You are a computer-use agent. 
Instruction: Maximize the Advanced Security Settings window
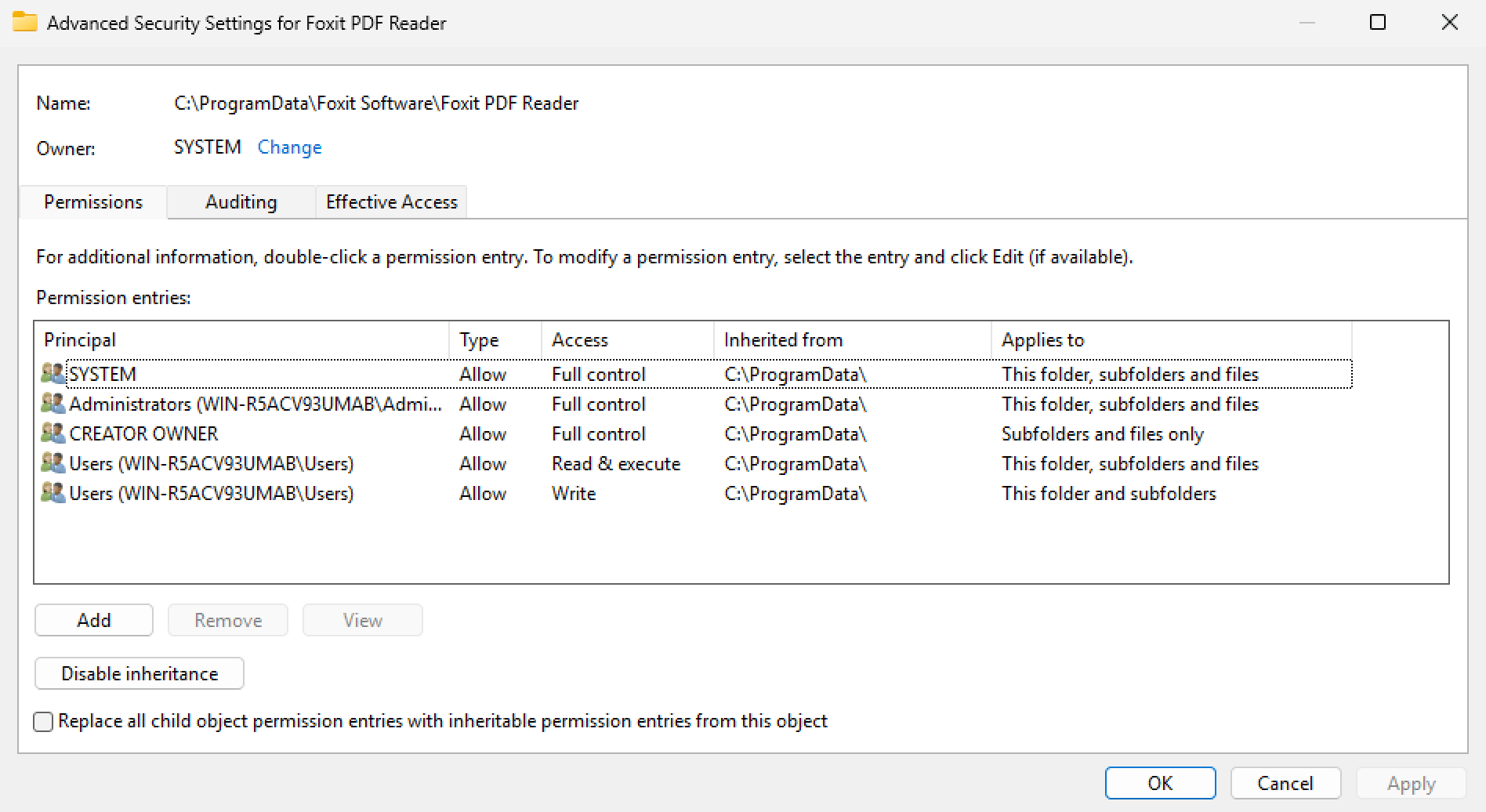1378,22
